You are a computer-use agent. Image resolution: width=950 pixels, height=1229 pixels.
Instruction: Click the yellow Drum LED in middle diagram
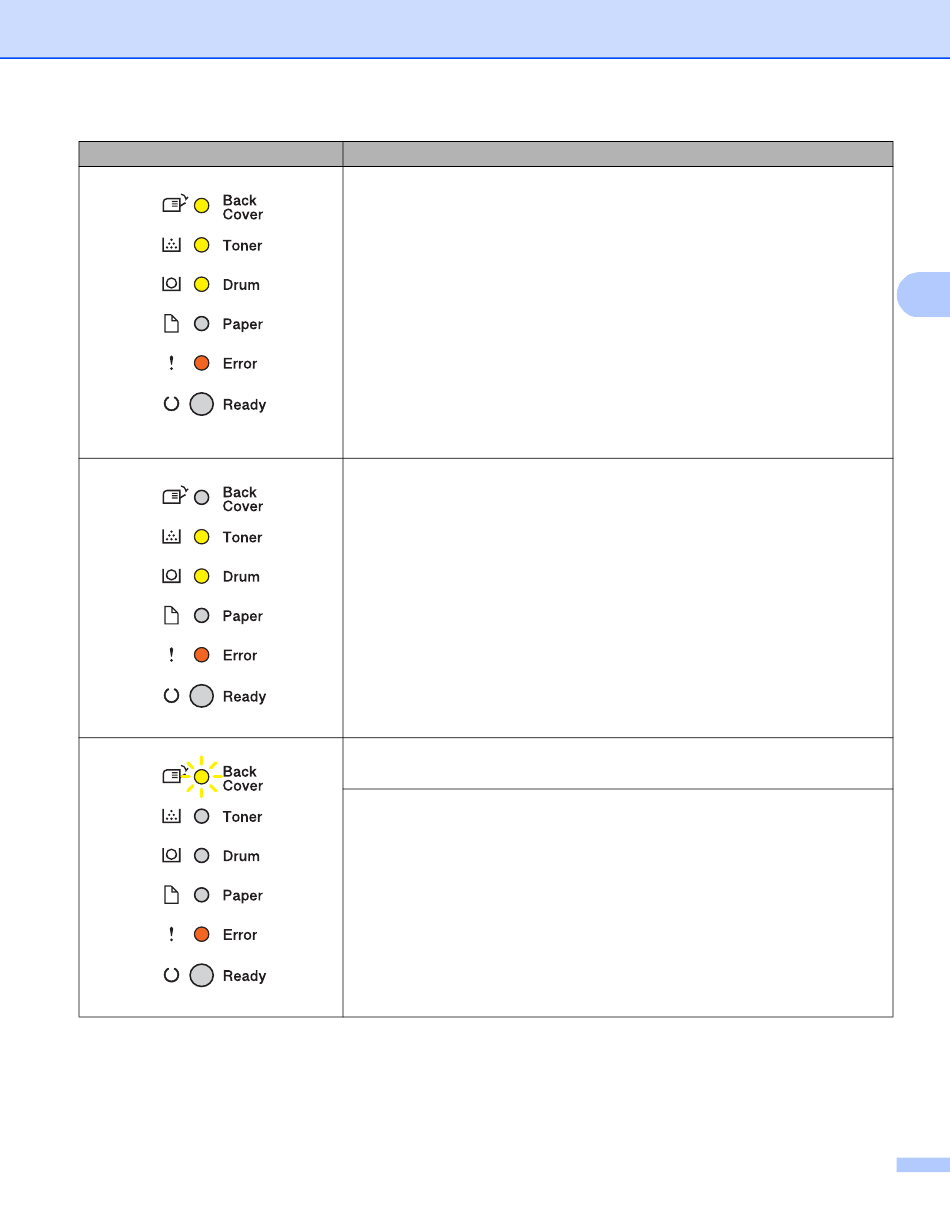[201, 576]
